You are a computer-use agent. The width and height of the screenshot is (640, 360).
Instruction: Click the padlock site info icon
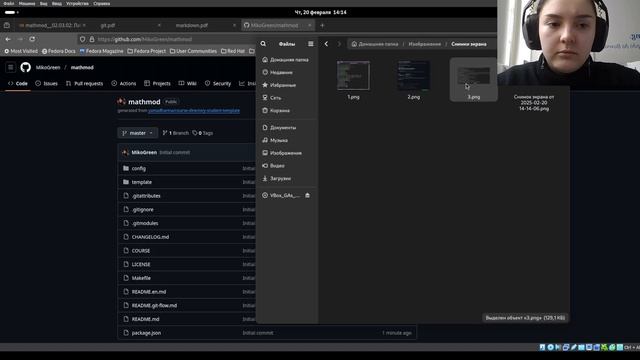[92, 39]
